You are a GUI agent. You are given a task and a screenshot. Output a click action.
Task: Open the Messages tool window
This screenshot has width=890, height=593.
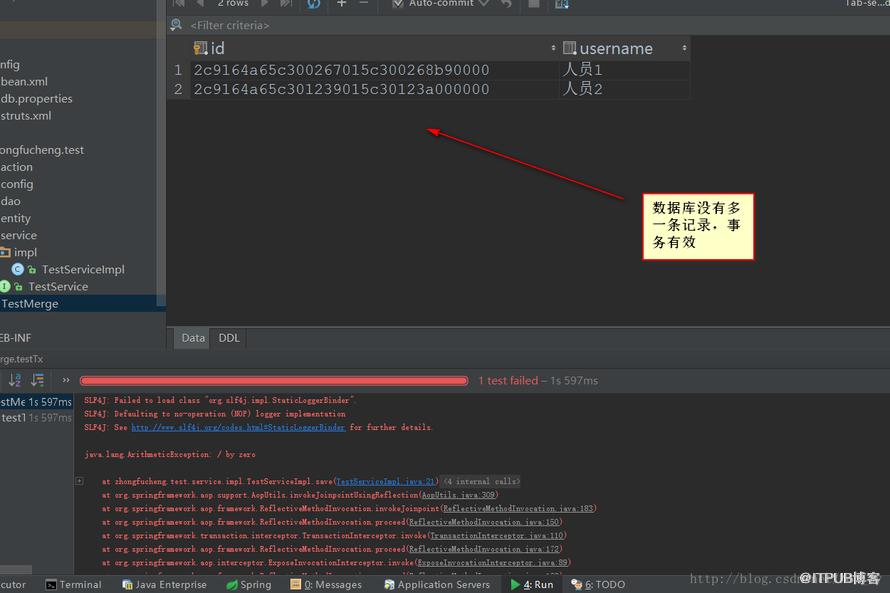tap(326, 584)
